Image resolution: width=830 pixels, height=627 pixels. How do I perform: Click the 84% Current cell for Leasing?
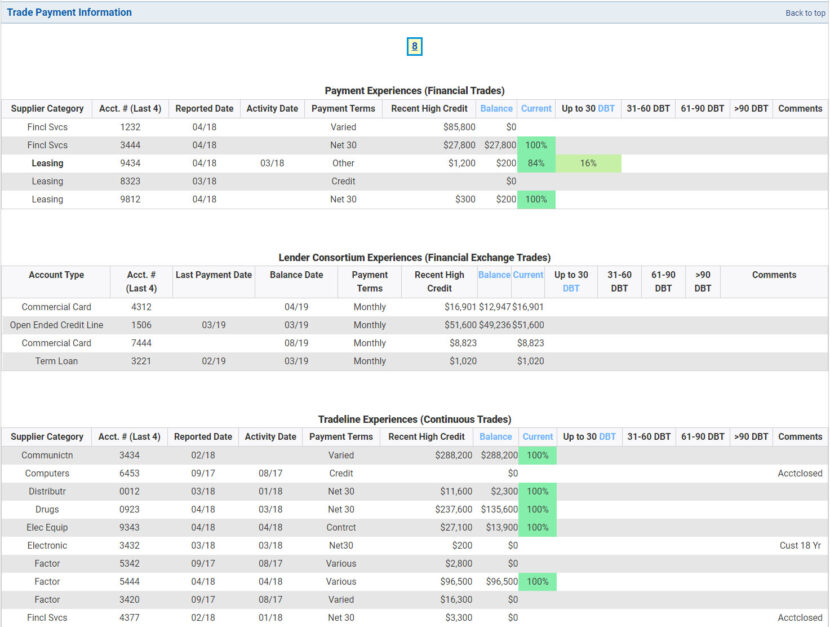[x=536, y=163]
